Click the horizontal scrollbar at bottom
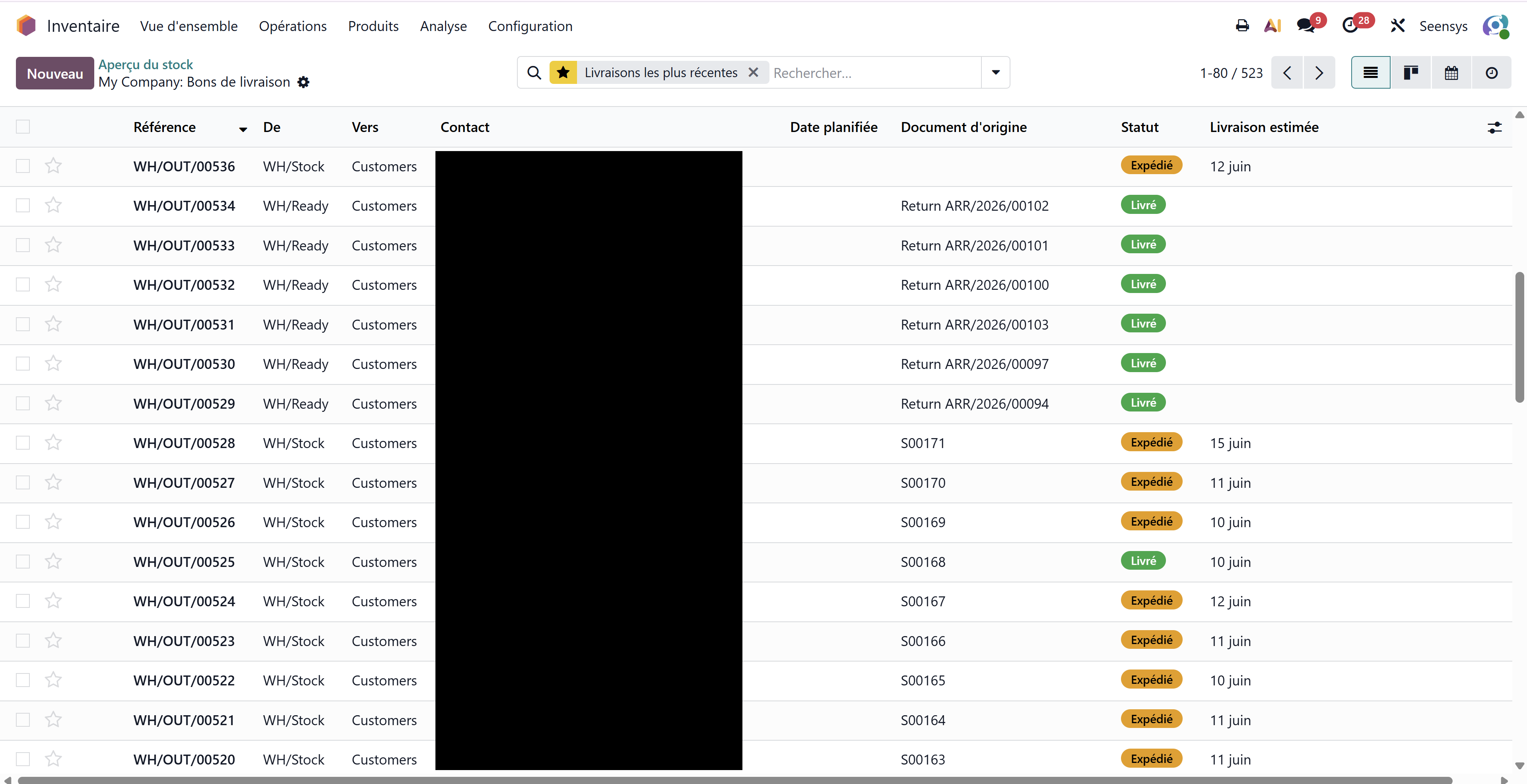The image size is (1527, 784). (x=735, y=780)
